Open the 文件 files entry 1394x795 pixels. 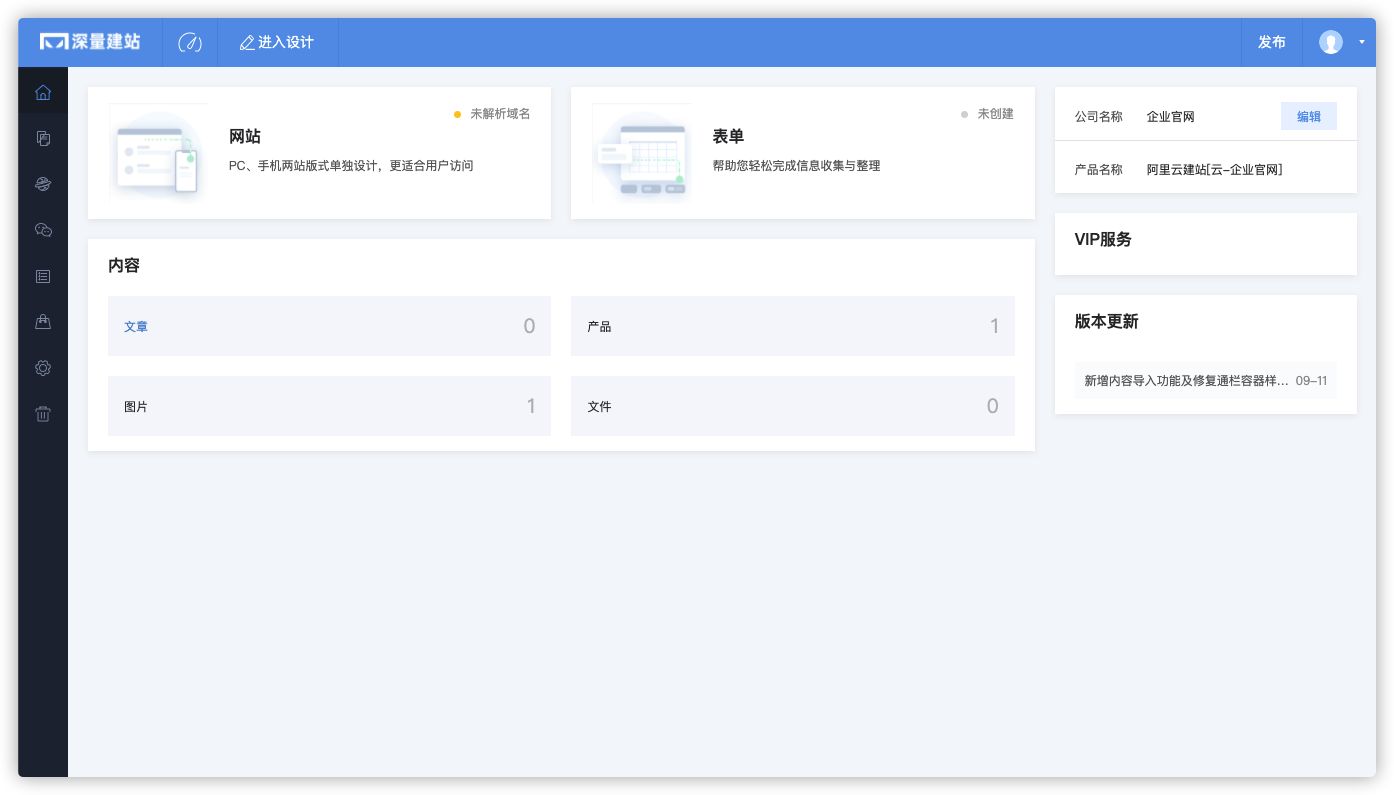[793, 406]
